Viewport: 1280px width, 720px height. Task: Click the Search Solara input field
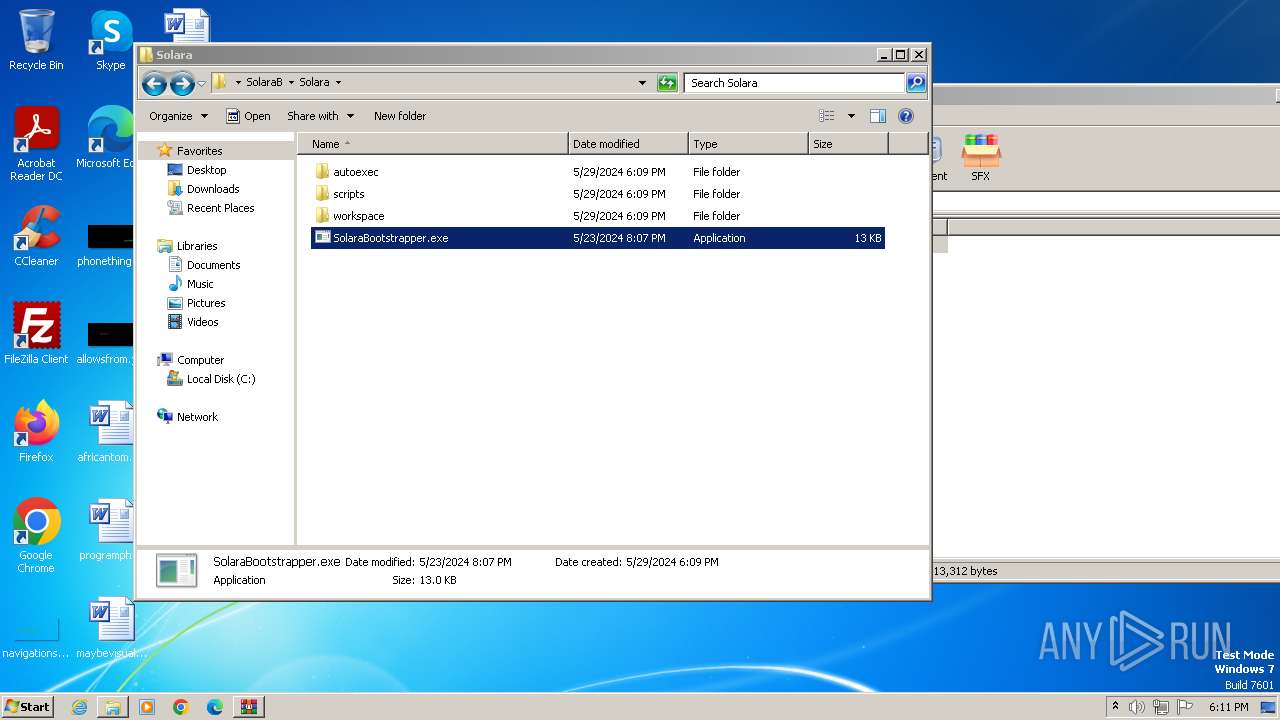coord(795,83)
